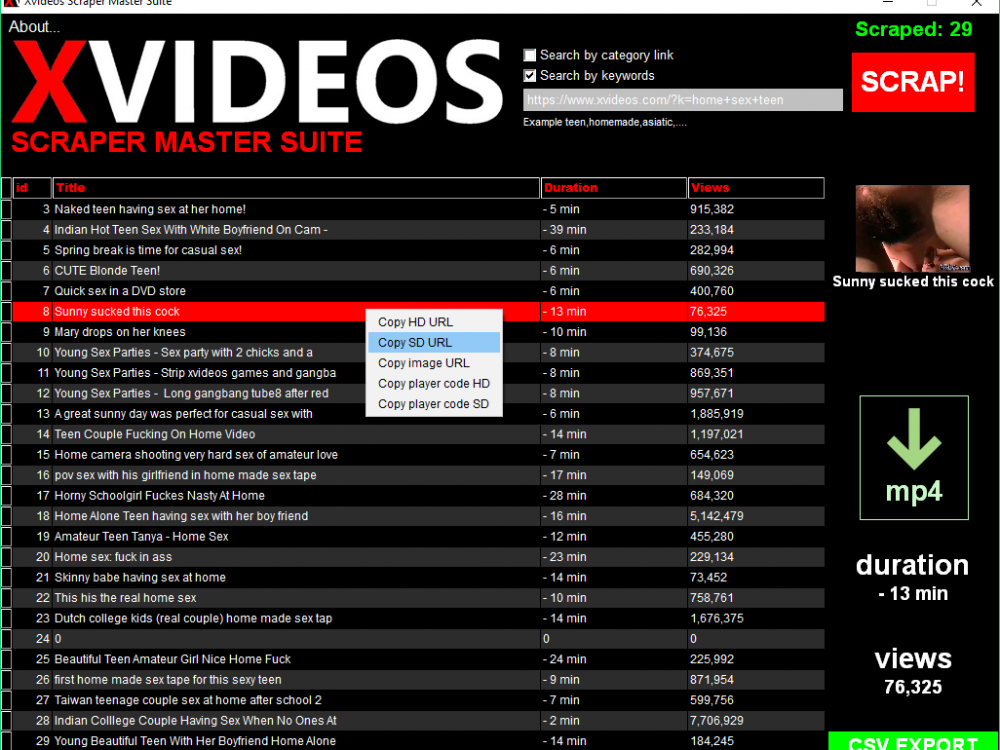Click the views value 7,706,929
The width and height of the screenshot is (1000, 750).
tap(717, 721)
